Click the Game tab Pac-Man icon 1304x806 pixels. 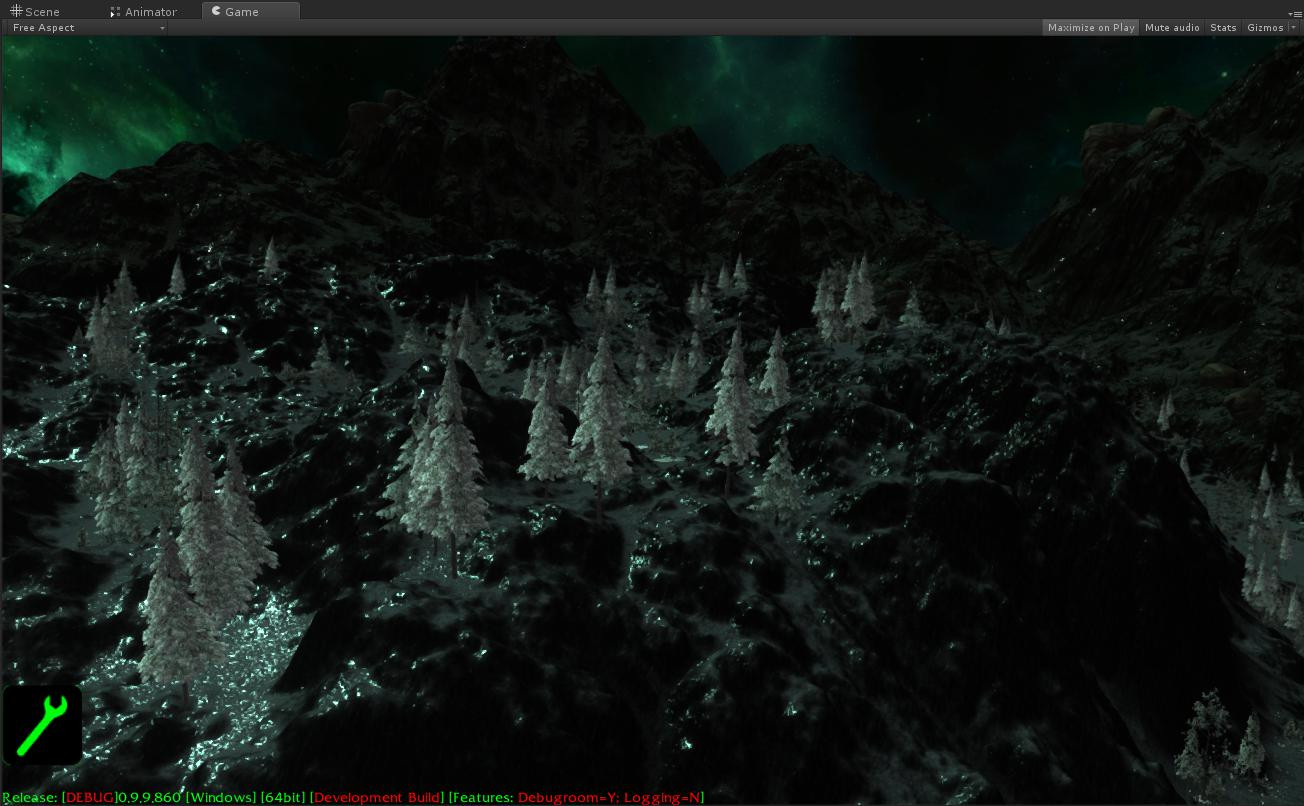[216, 11]
